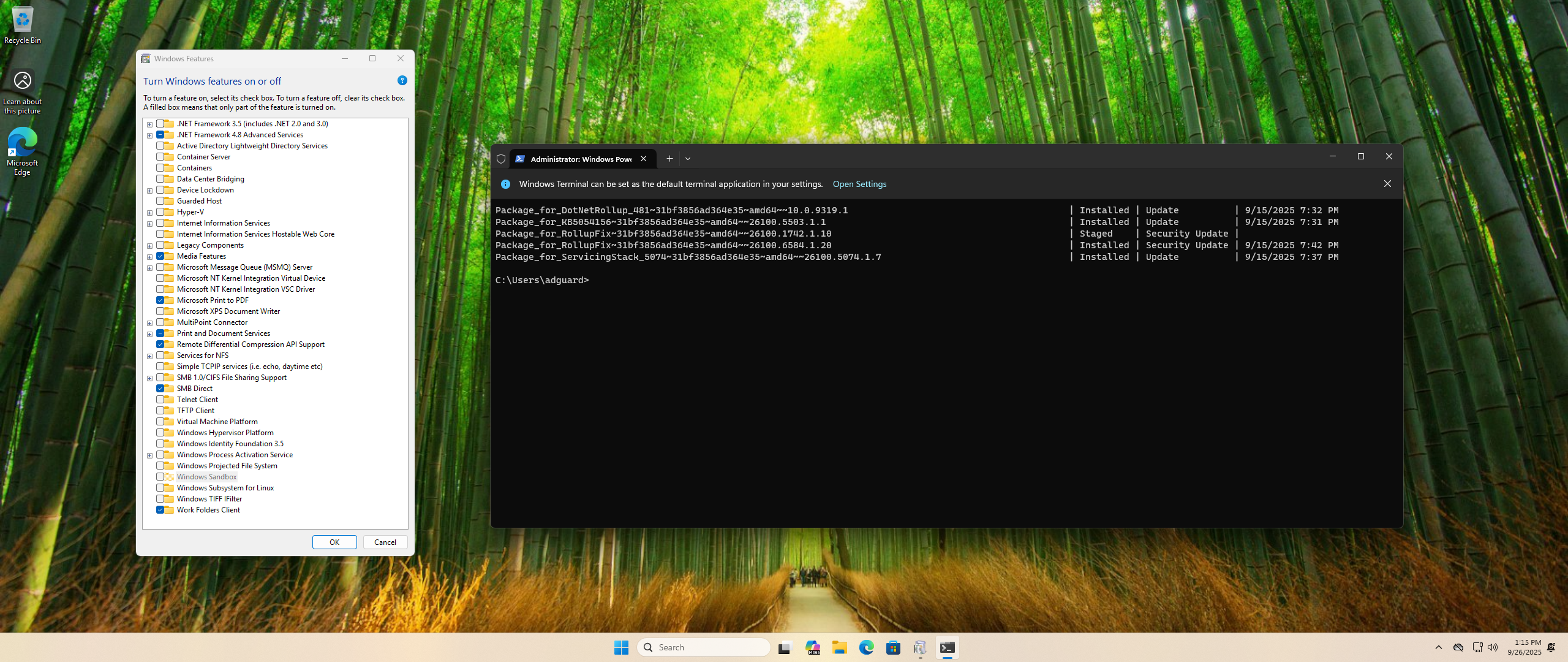Open File Explorer from taskbar

(x=839, y=647)
